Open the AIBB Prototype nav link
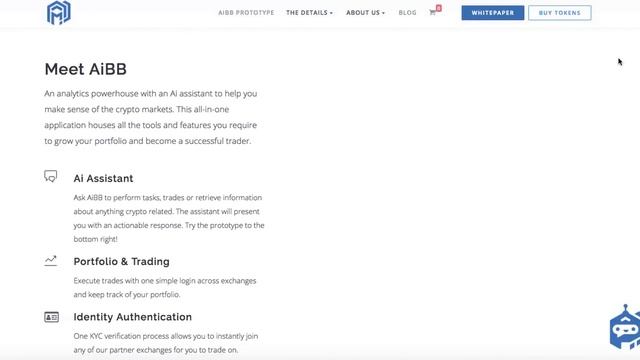Image resolution: width=640 pixels, height=360 pixels. pyautogui.click(x=246, y=13)
